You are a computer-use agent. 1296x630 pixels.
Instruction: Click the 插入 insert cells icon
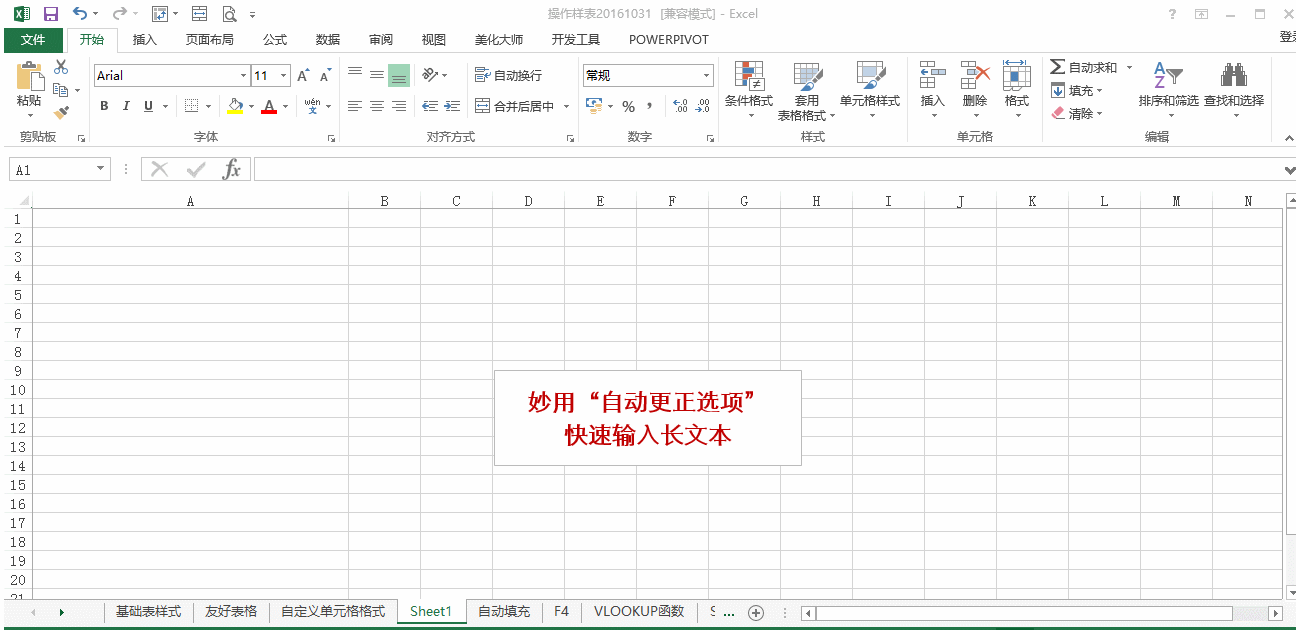pyautogui.click(x=932, y=76)
